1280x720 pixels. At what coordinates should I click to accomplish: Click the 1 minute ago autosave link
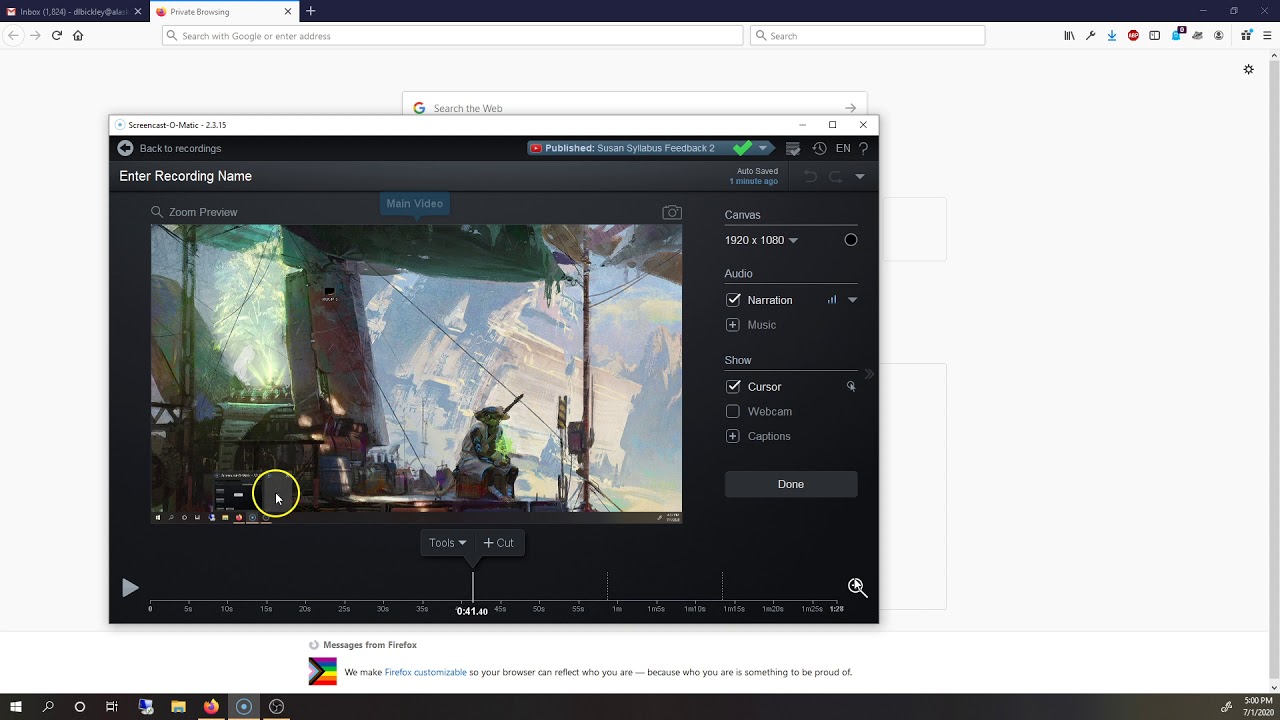pyautogui.click(x=753, y=181)
